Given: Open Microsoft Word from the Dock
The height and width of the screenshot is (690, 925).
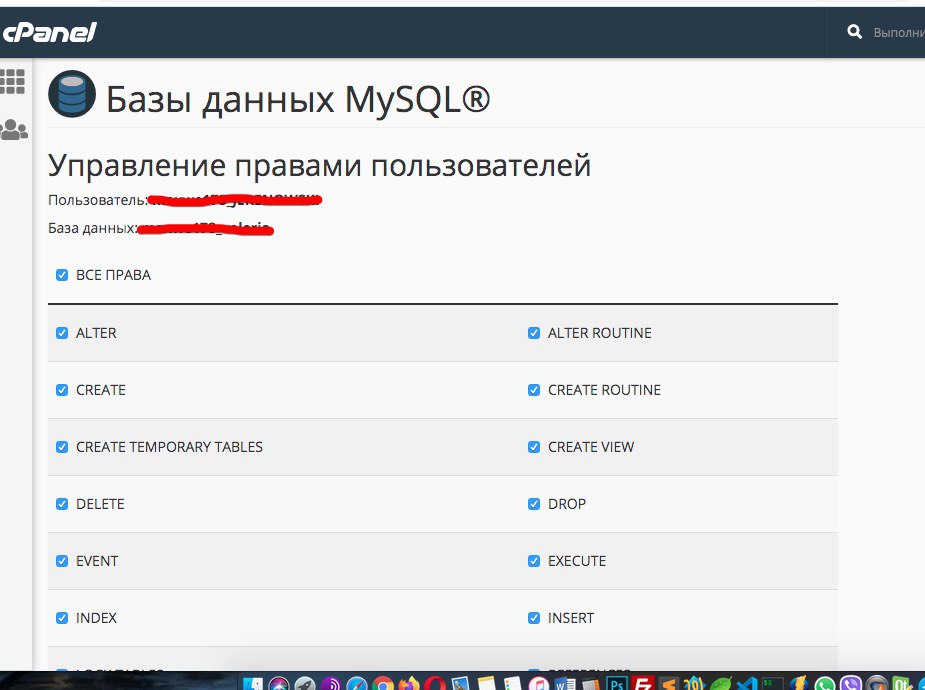Looking at the screenshot, I should pos(565,684).
